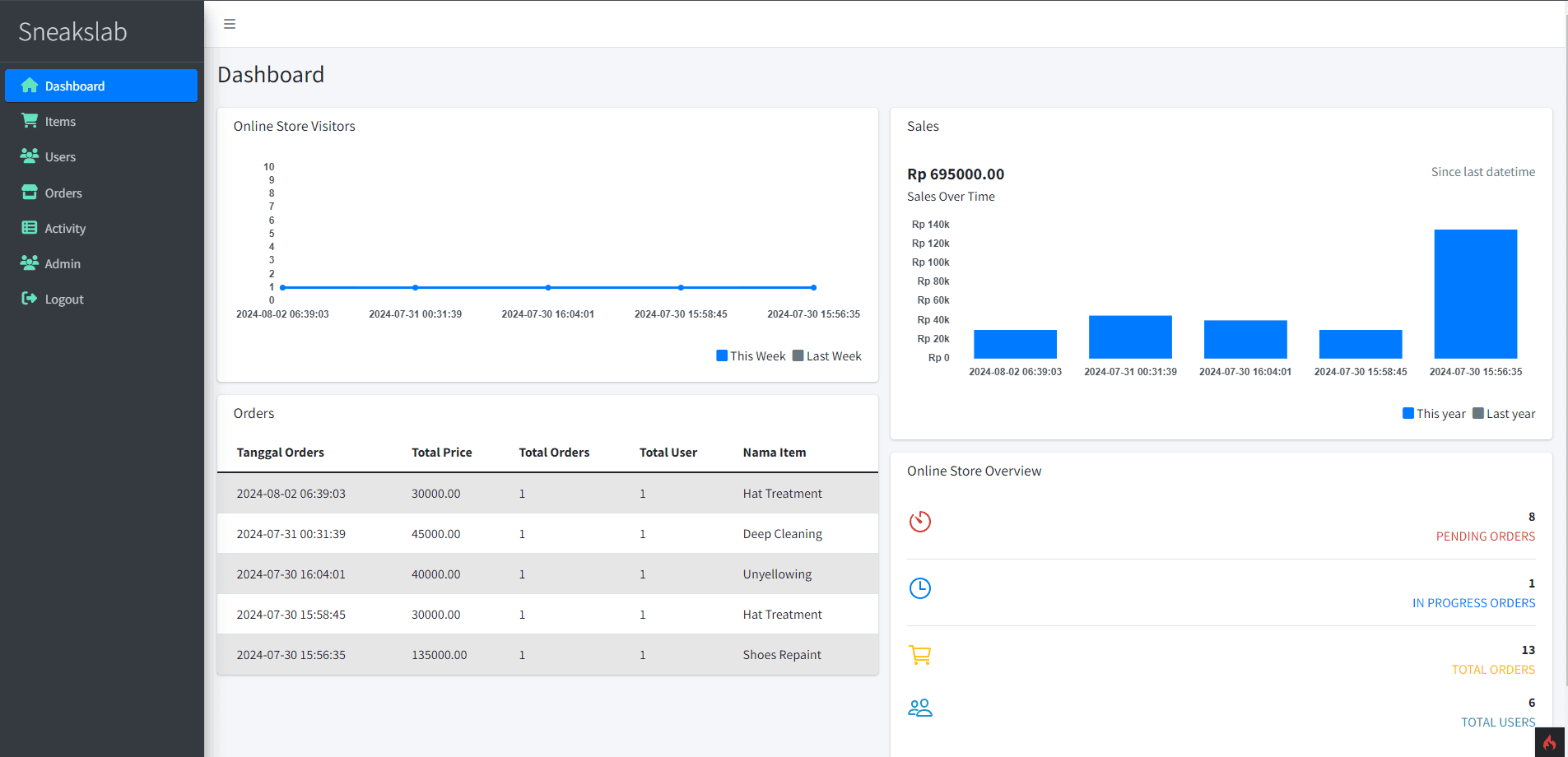Open the Admin section
Screen dimensions: 1568x757
click(x=63, y=264)
